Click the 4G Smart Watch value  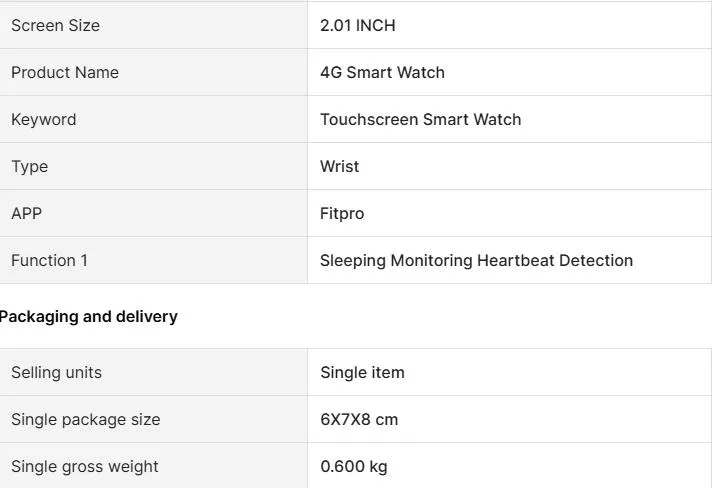[x=382, y=72]
